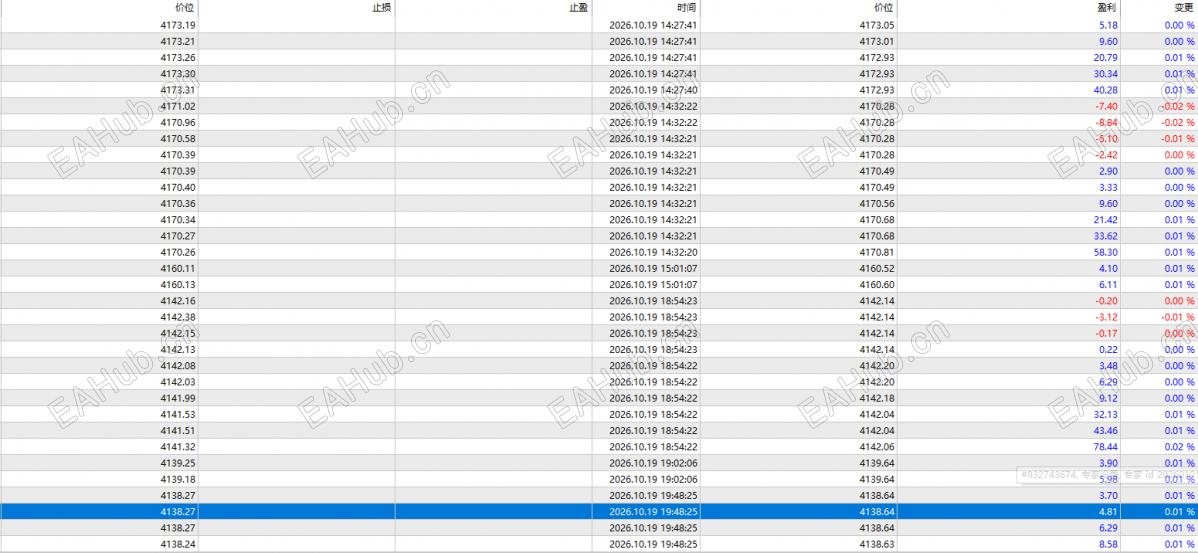Select the profit value 58.30
The width and height of the screenshot is (1198, 553).
[1106, 252]
